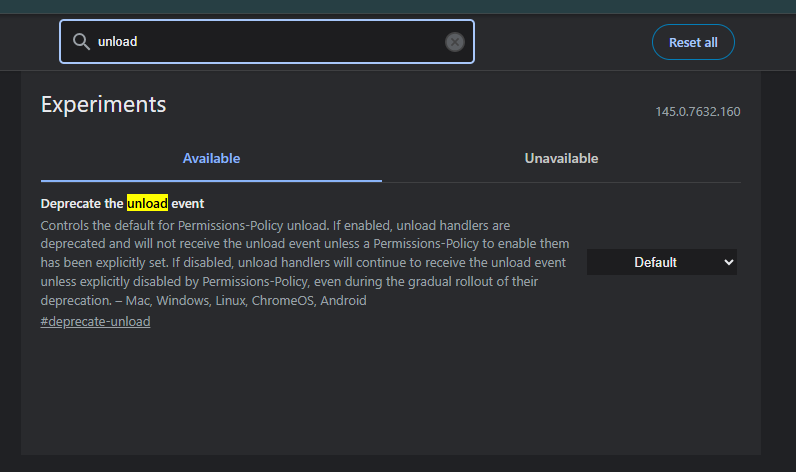Open the Default dropdown for deprecate-unload
The height and width of the screenshot is (472, 796).
click(661, 262)
